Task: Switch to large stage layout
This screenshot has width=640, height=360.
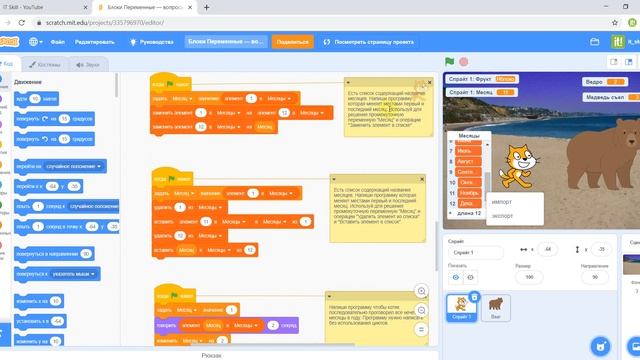Action: coord(629,62)
